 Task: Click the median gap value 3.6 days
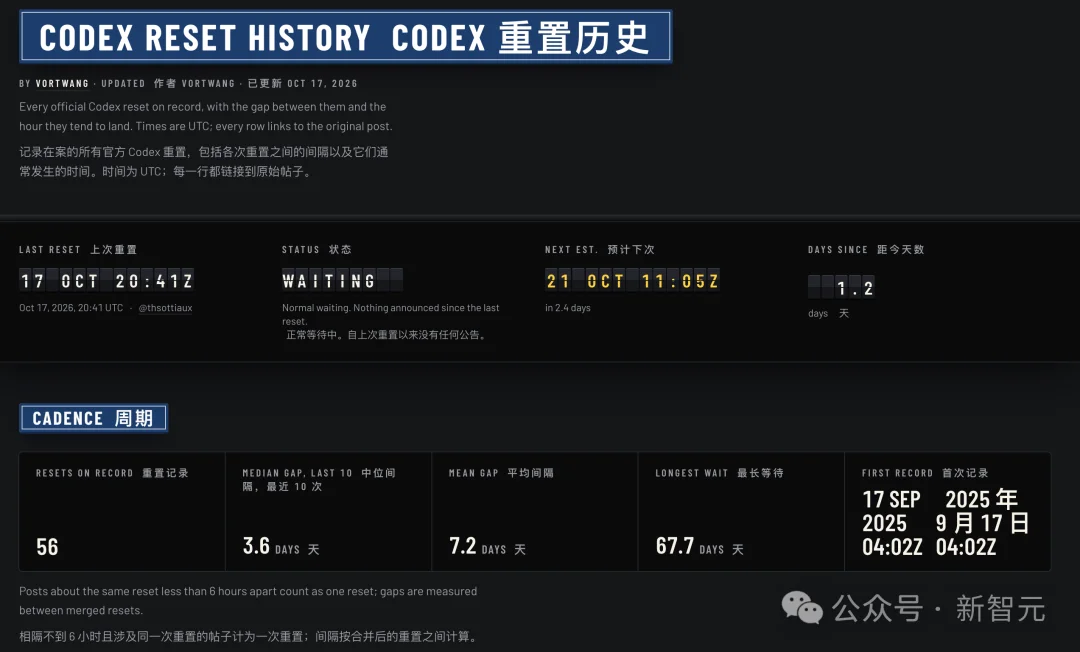[281, 547]
